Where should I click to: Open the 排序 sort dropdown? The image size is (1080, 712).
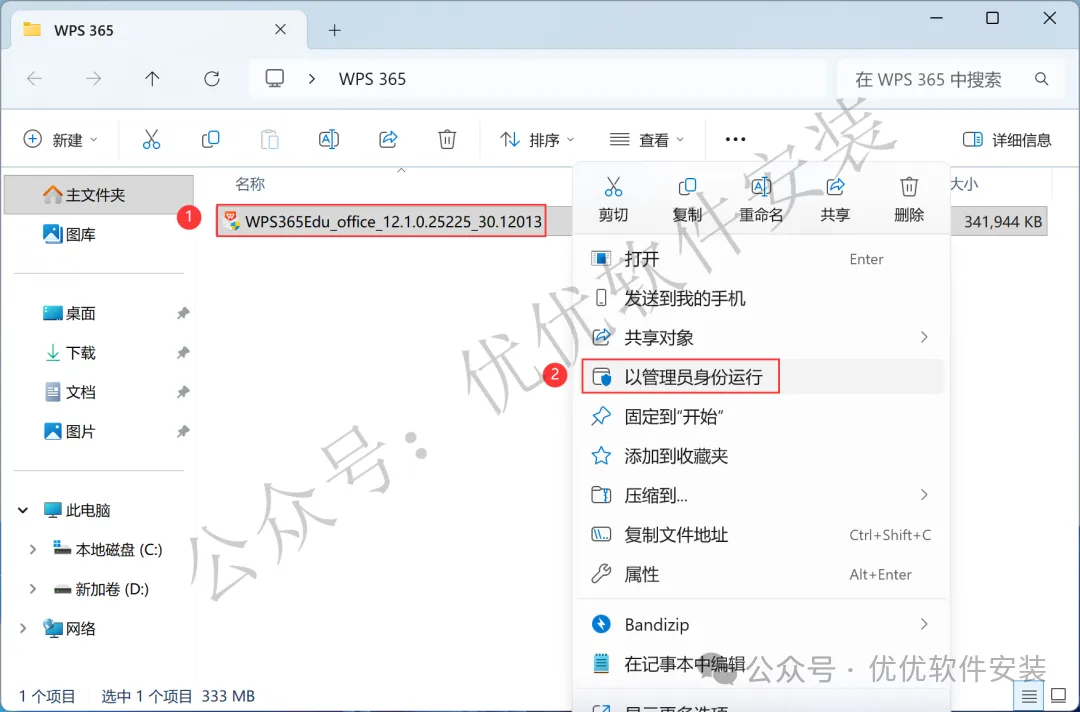click(537, 140)
